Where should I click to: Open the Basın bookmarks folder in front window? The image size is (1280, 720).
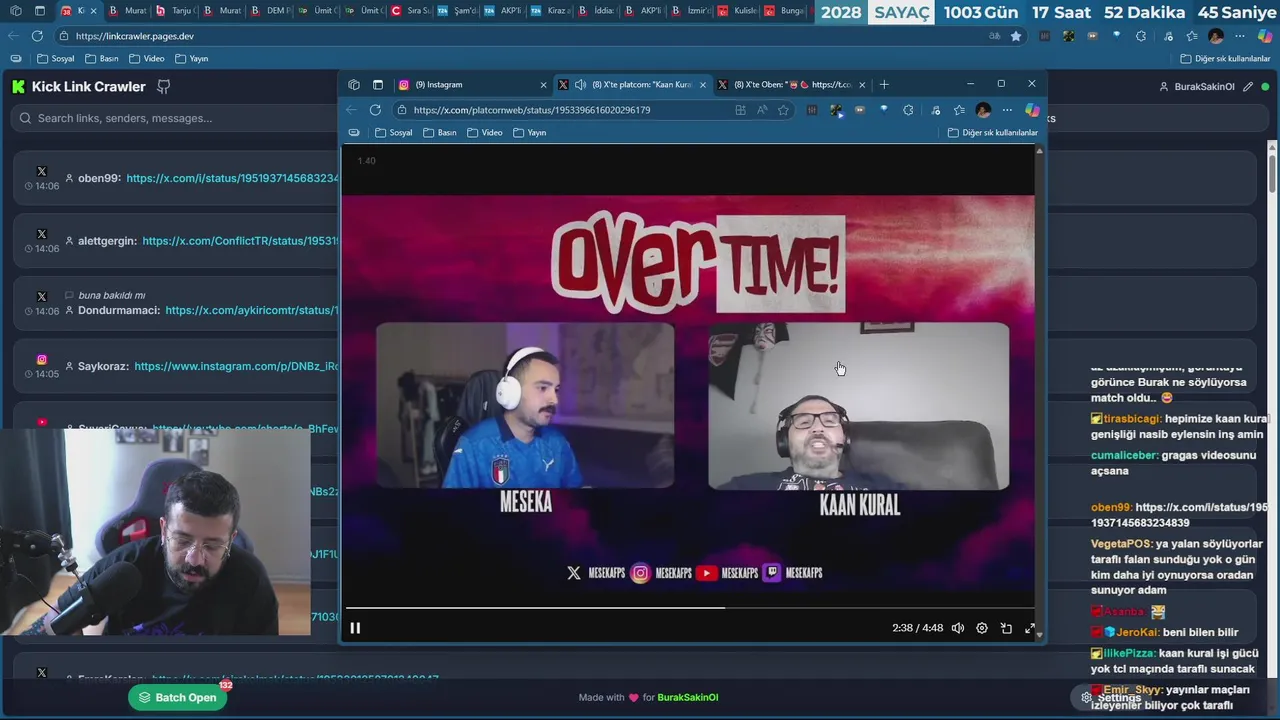pos(440,133)
